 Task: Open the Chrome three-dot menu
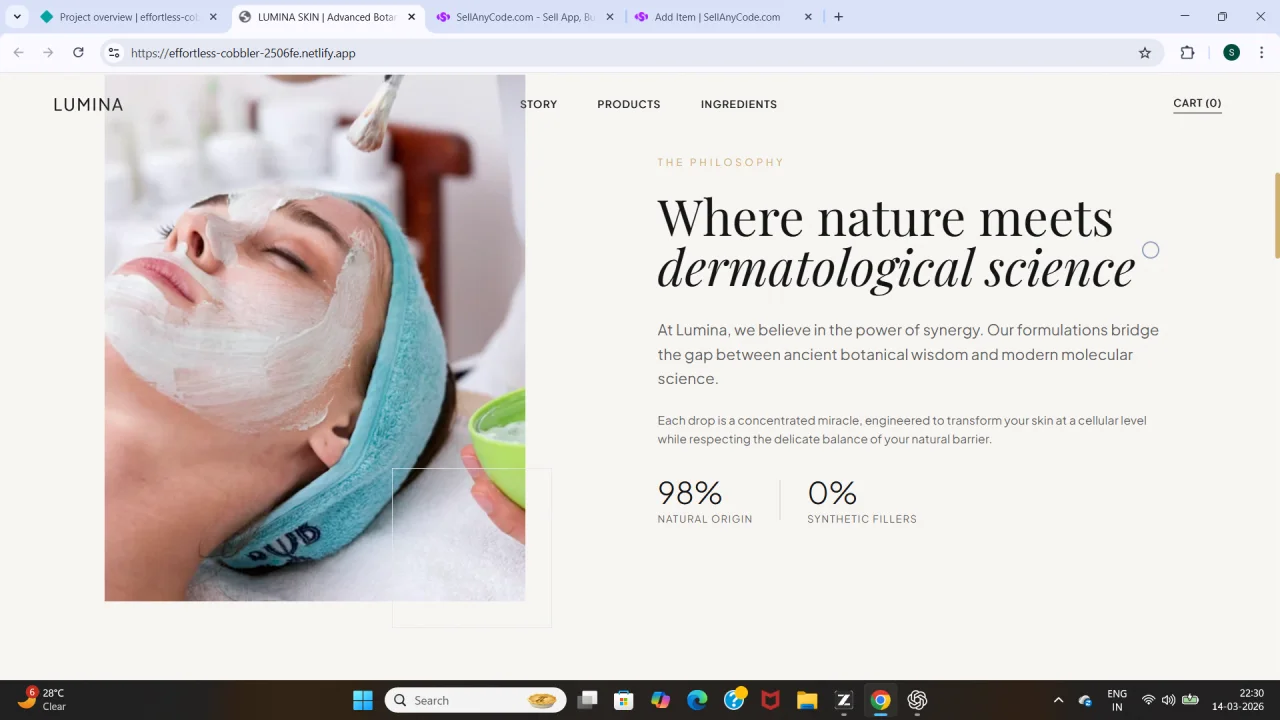click(1262, 53)
